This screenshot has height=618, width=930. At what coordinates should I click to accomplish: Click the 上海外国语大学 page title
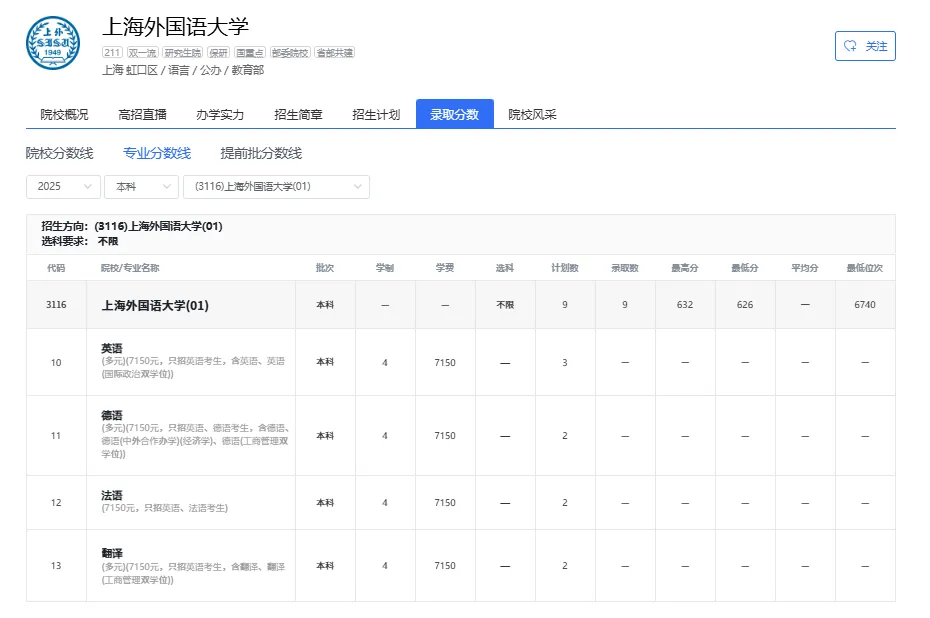175,27
